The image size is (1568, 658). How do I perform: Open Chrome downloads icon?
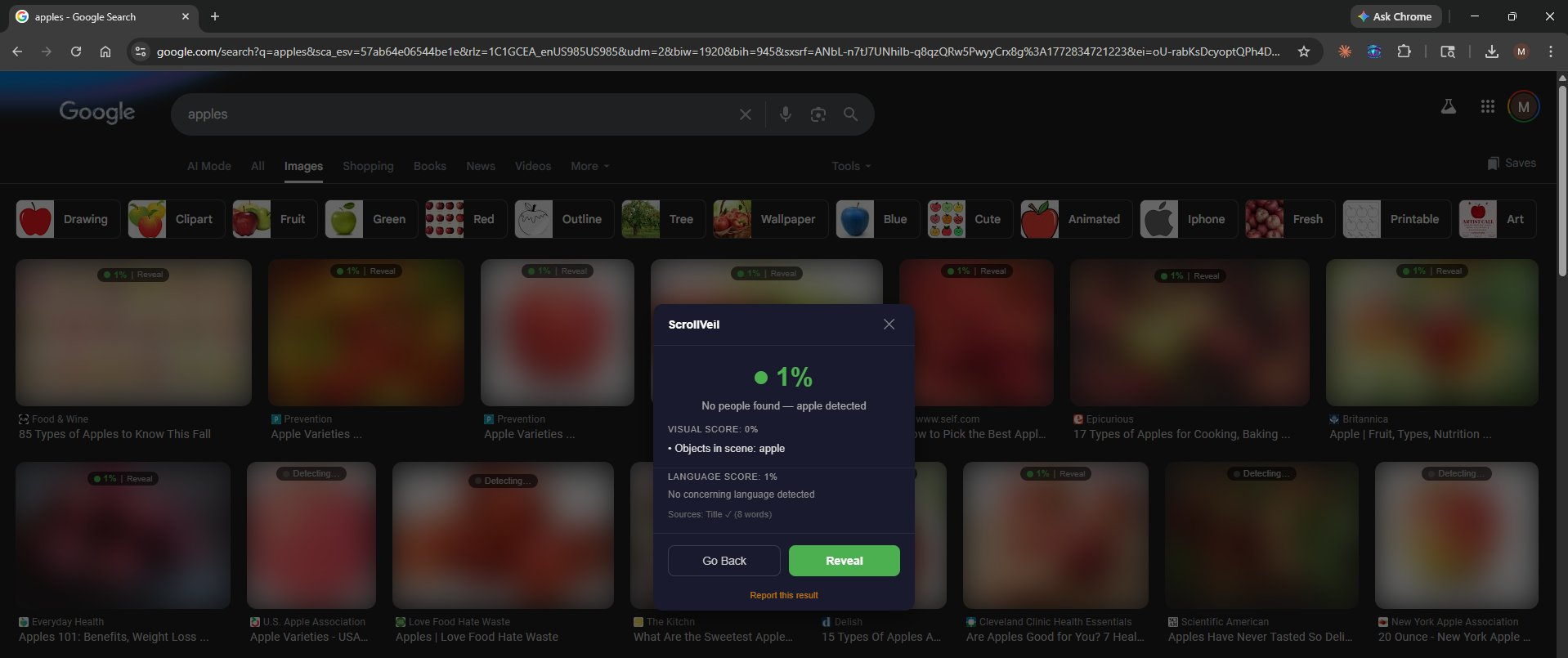tap(1491, 51)
